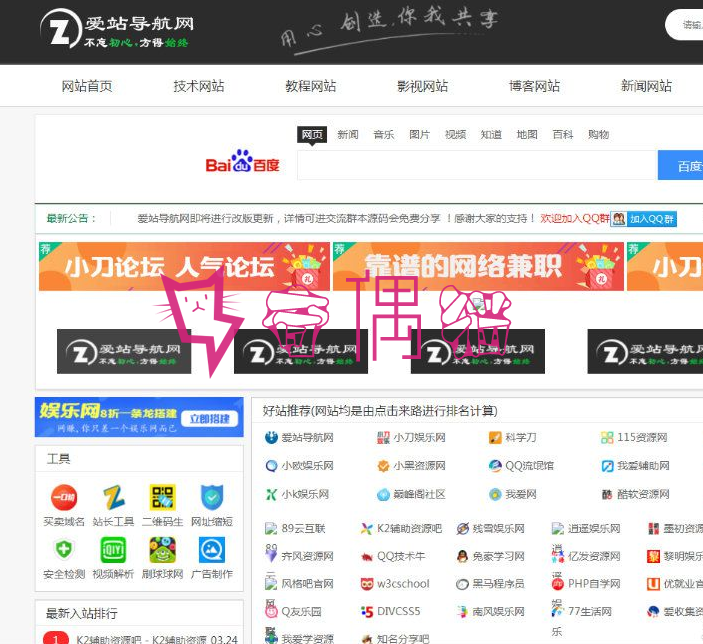Select the 图片 search tab
Screen dimensions: 703x644
pos(420,135)
